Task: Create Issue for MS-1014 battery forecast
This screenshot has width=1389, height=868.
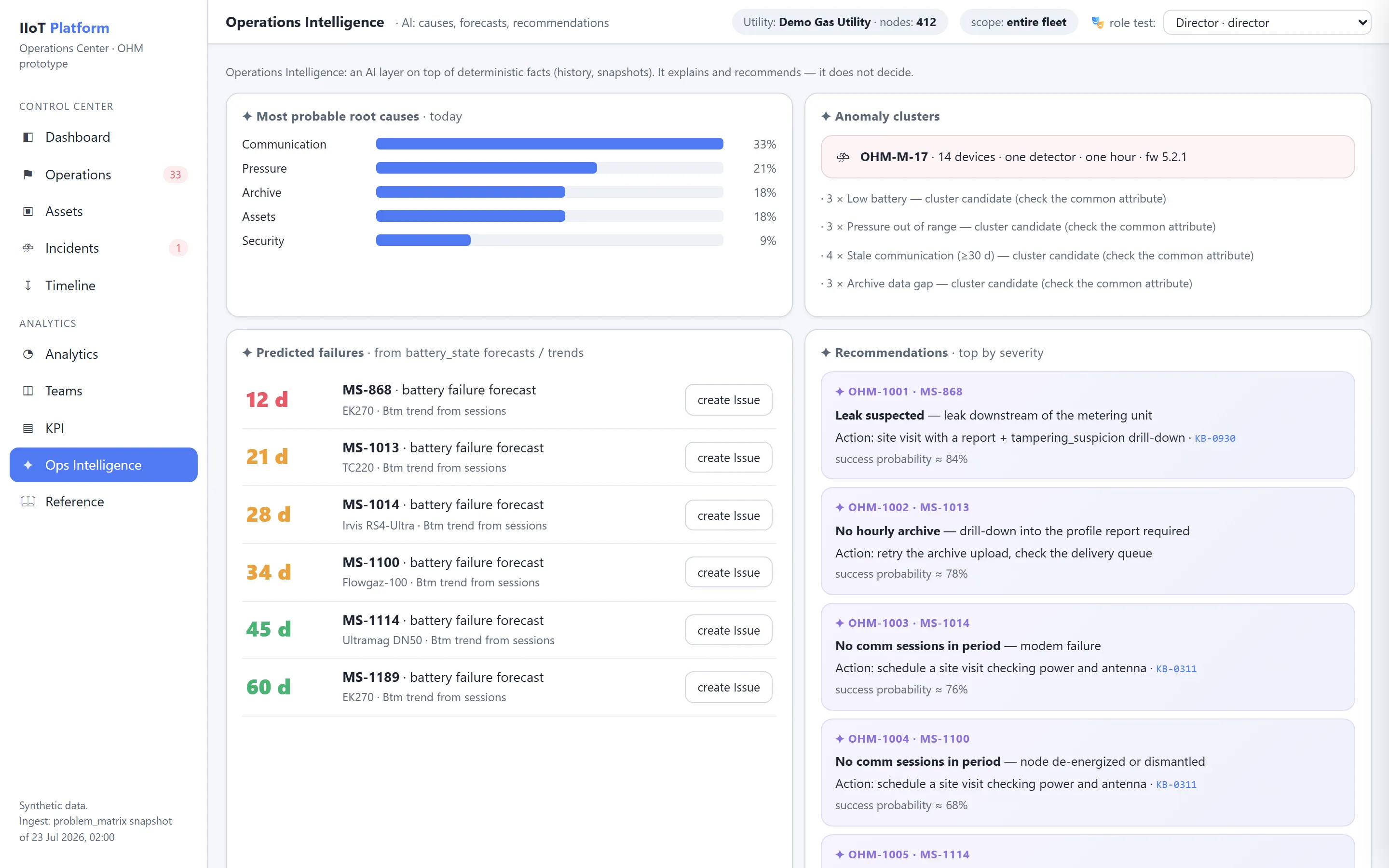Action: pos(728,515)
